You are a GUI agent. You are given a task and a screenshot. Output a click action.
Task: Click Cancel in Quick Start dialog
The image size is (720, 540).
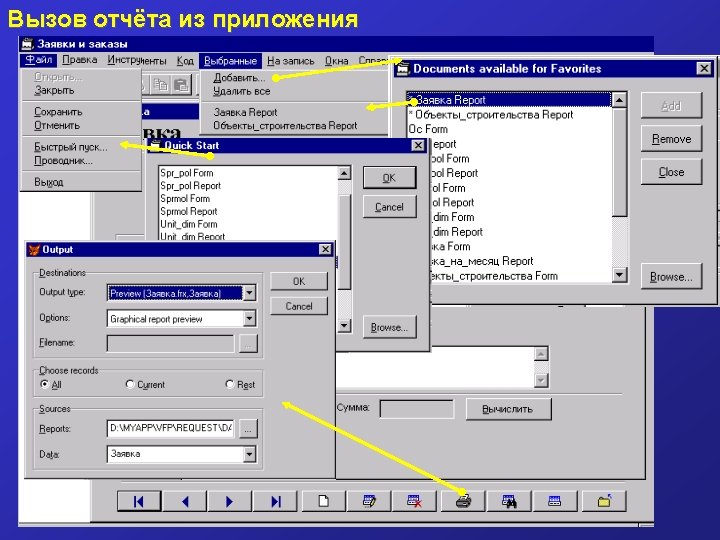[x=389, y=207]
